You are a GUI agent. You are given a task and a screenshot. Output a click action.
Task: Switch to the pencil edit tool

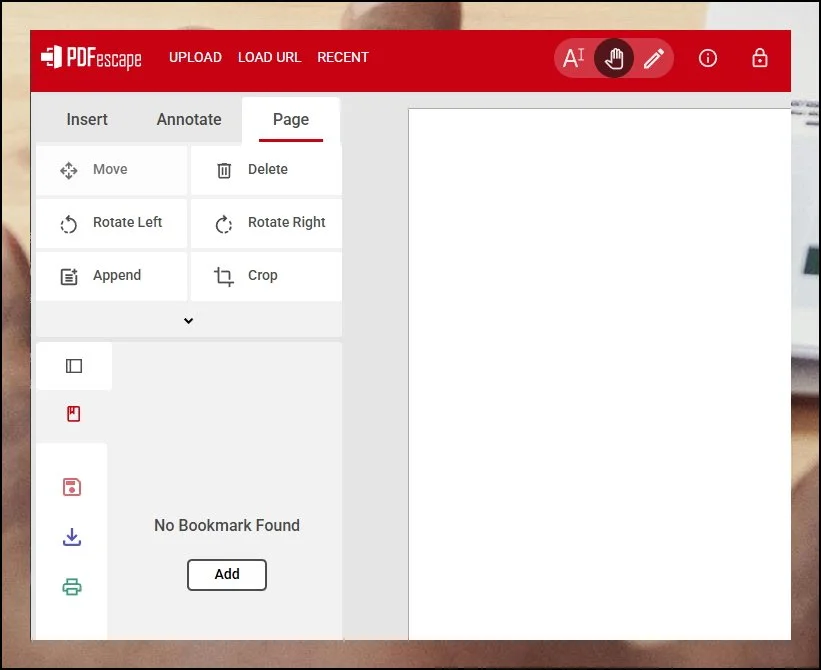(653, 58)
